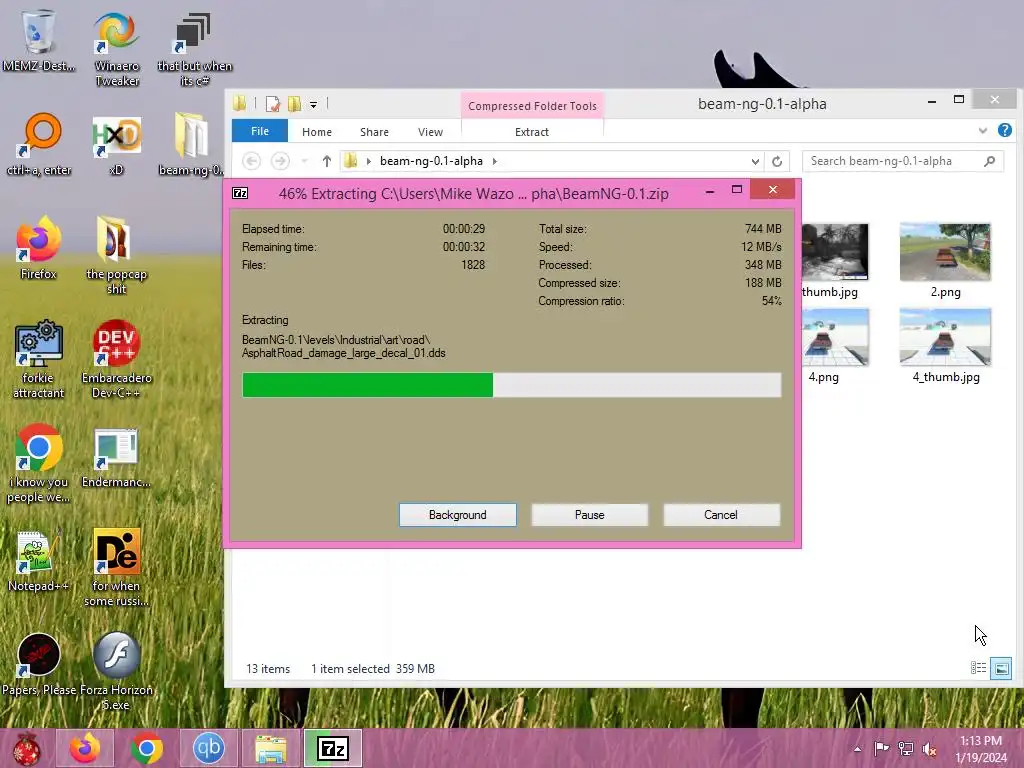The width and height of the screenshot is (1024, 768).
Task: Open the Share ribbon tab
Action: (374, 132)
